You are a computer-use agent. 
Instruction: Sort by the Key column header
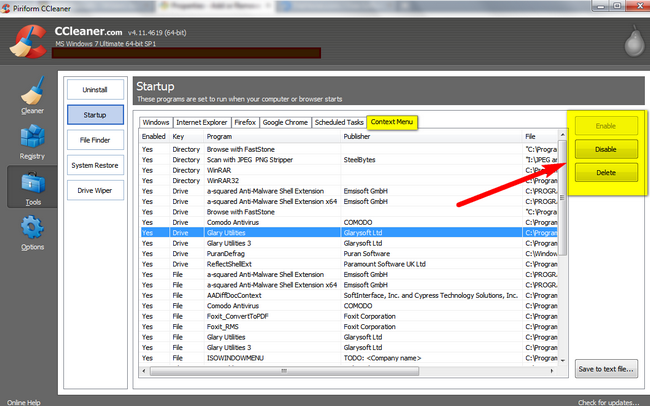pos(187,136)
